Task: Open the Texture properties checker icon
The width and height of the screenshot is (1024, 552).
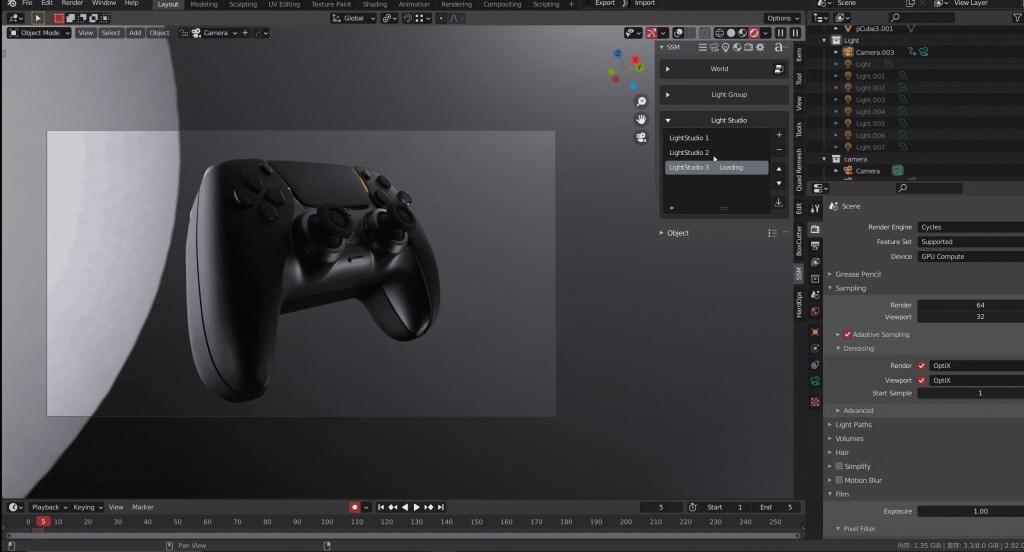Action: tap(815, 402)
